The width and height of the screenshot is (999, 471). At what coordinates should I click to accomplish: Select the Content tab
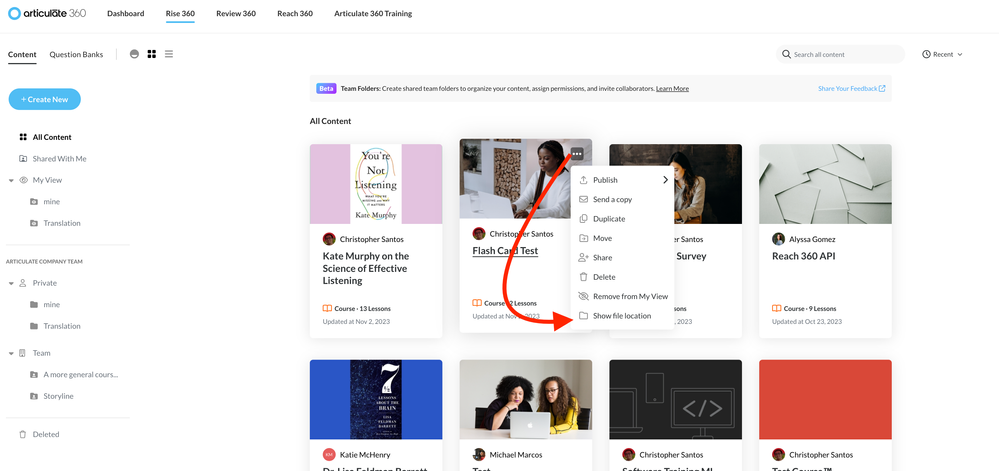click(22, 54)
